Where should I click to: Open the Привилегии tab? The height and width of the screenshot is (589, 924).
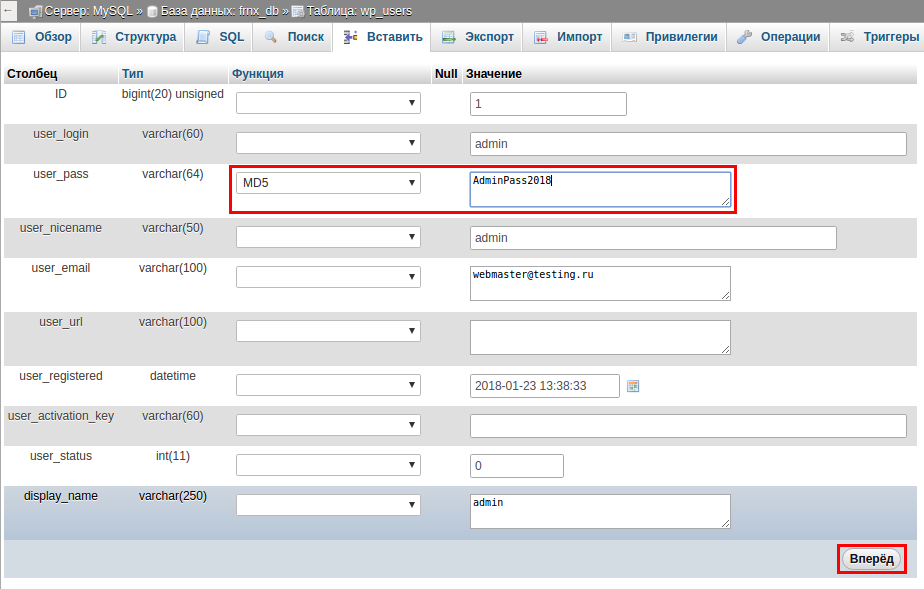(669, 37)
